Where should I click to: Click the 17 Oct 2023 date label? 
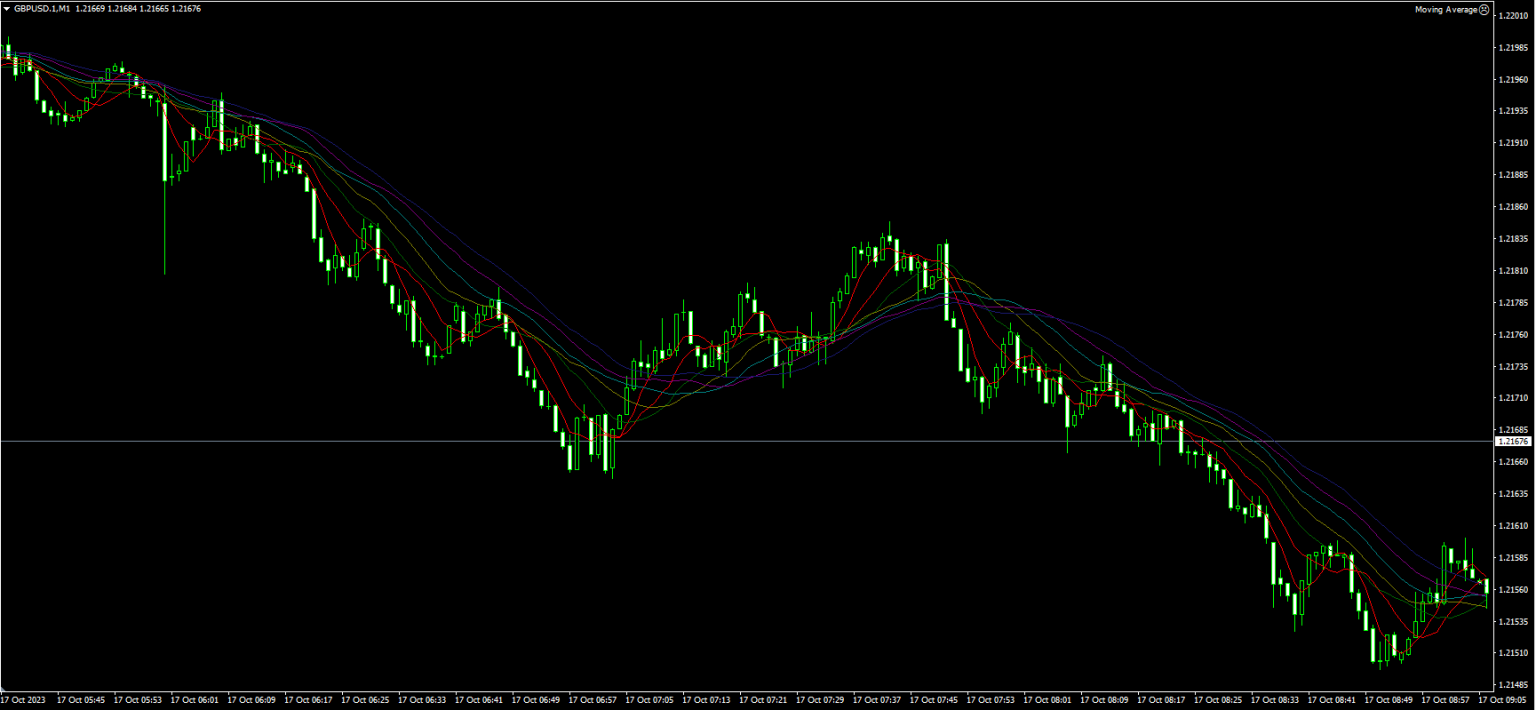(x=22, y=700)
